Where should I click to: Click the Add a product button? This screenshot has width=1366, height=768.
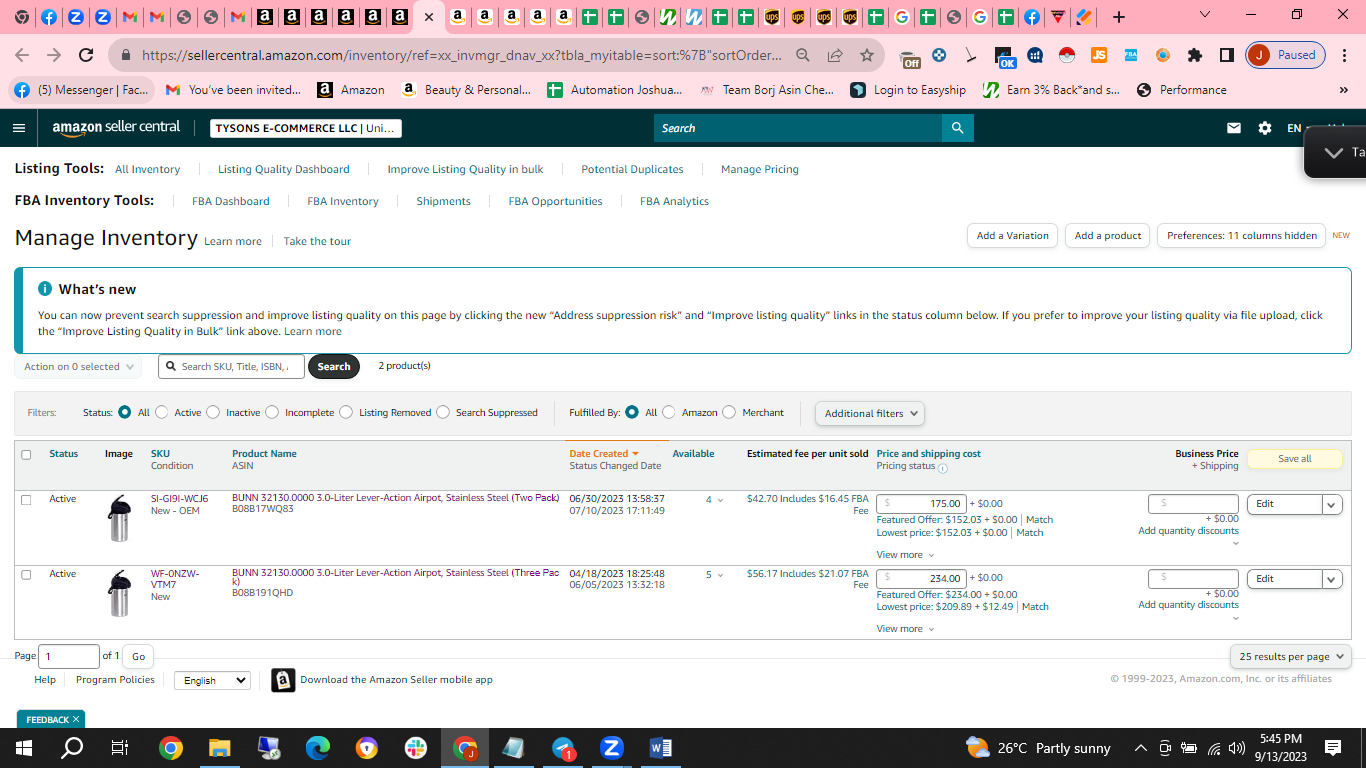(1108, 236)
